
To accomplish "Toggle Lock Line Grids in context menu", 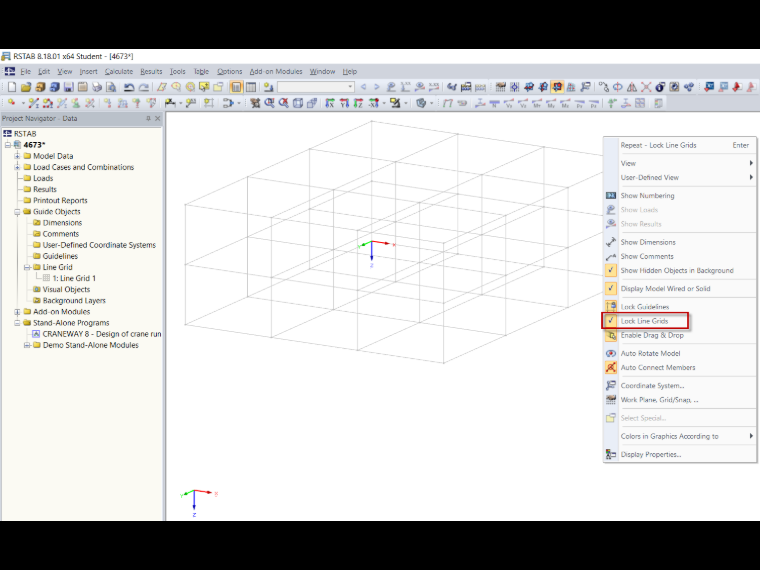I will [645, 321].
